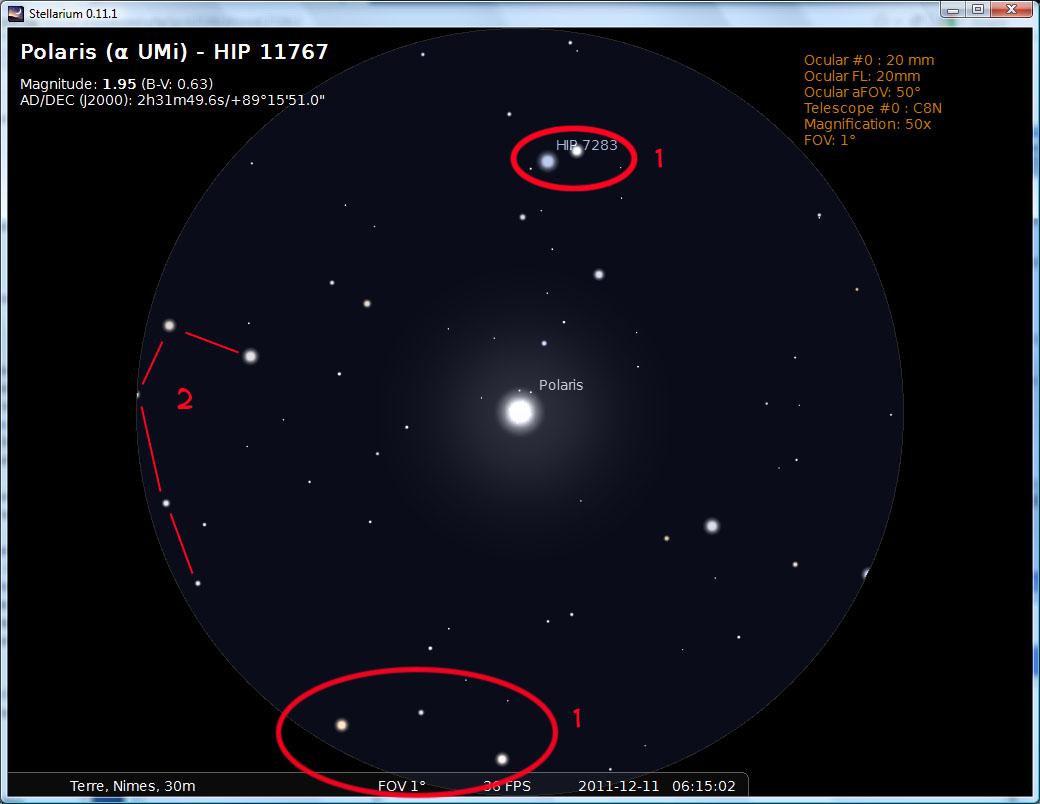The height and width of the screenshot is (804, 1040).
Task: Click the 'FOV 1°' status bar entry
Action: tap(401, 786)
